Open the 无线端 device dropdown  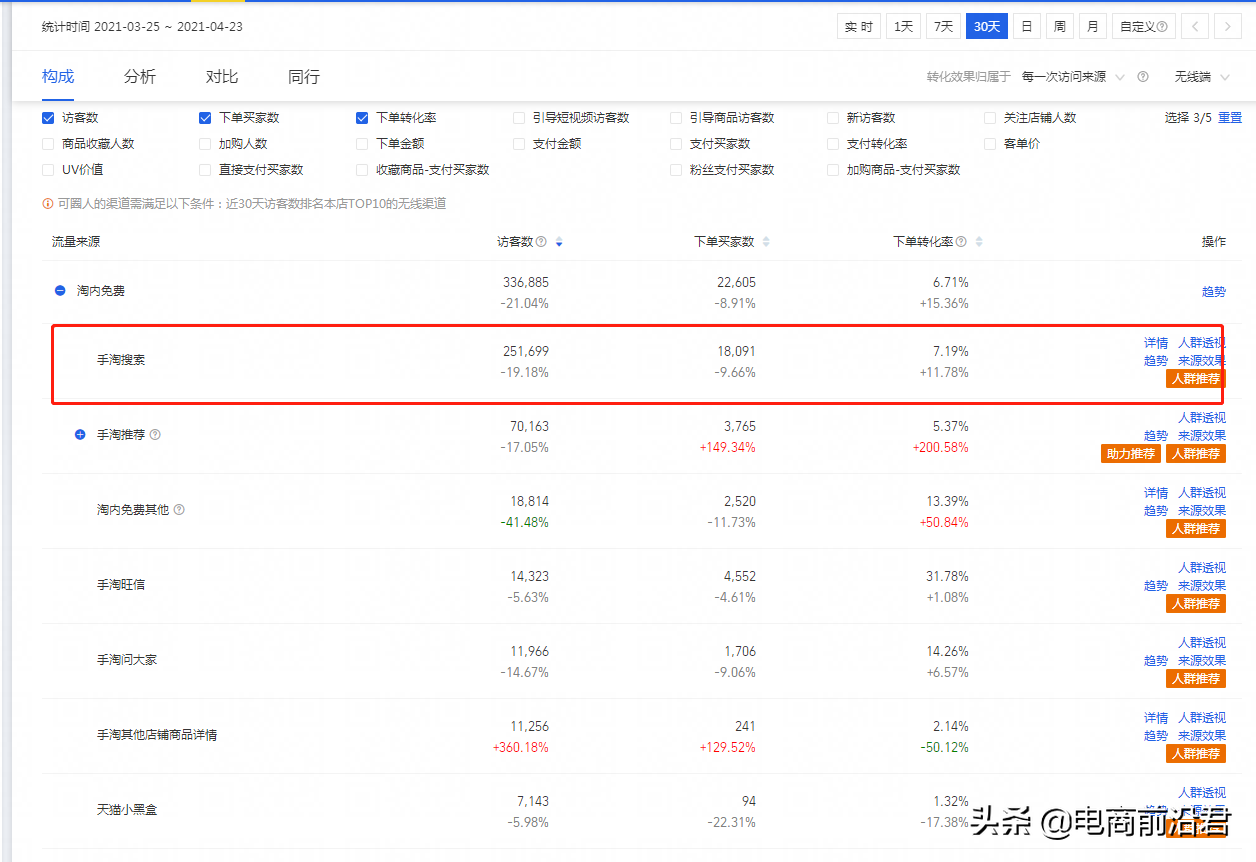tap(1203, 77)
